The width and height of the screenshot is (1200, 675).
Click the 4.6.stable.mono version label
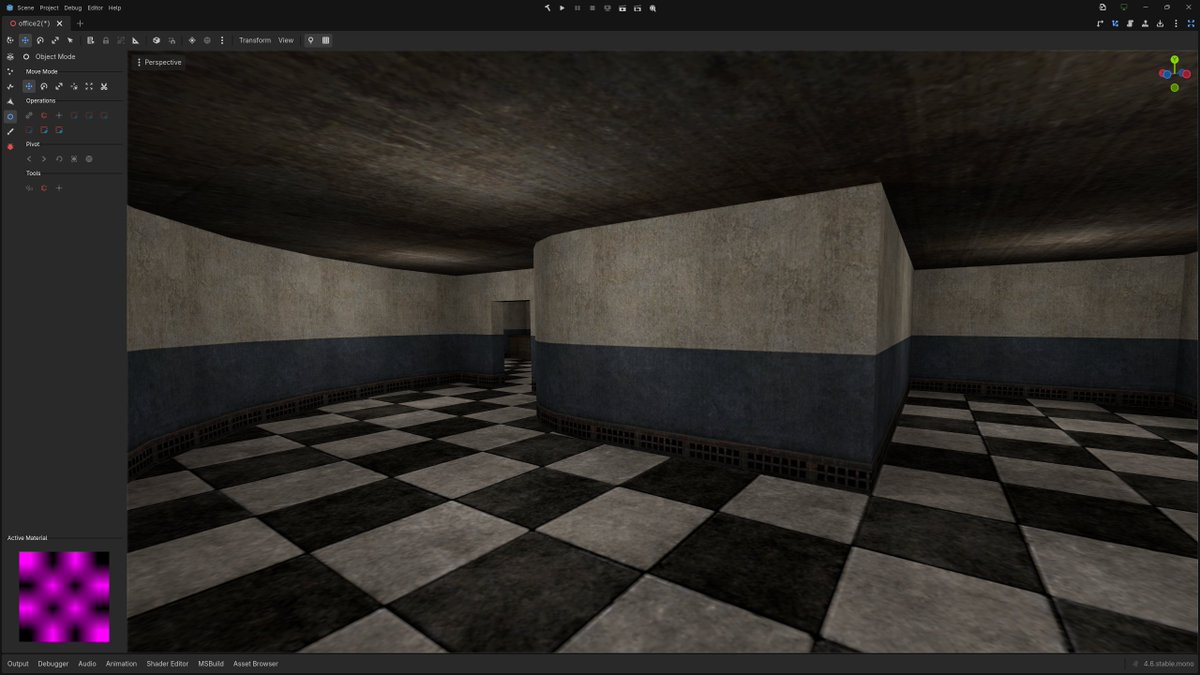pos(1168,664)
